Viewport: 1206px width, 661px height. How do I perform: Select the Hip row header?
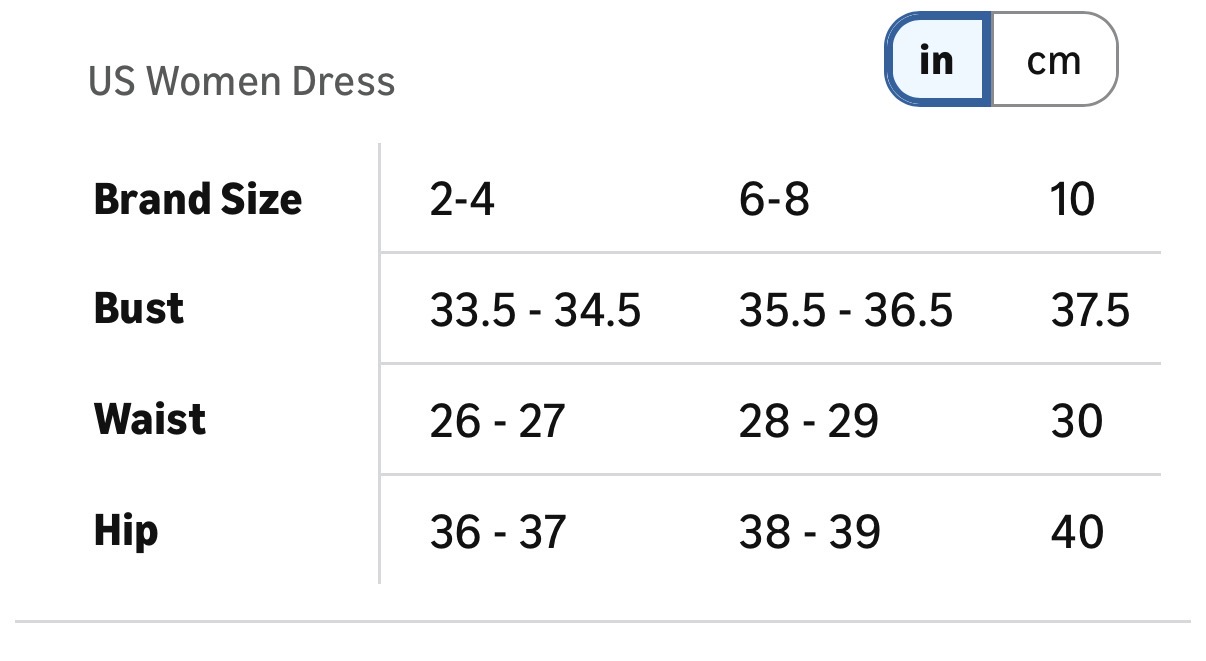coord(126,530)
